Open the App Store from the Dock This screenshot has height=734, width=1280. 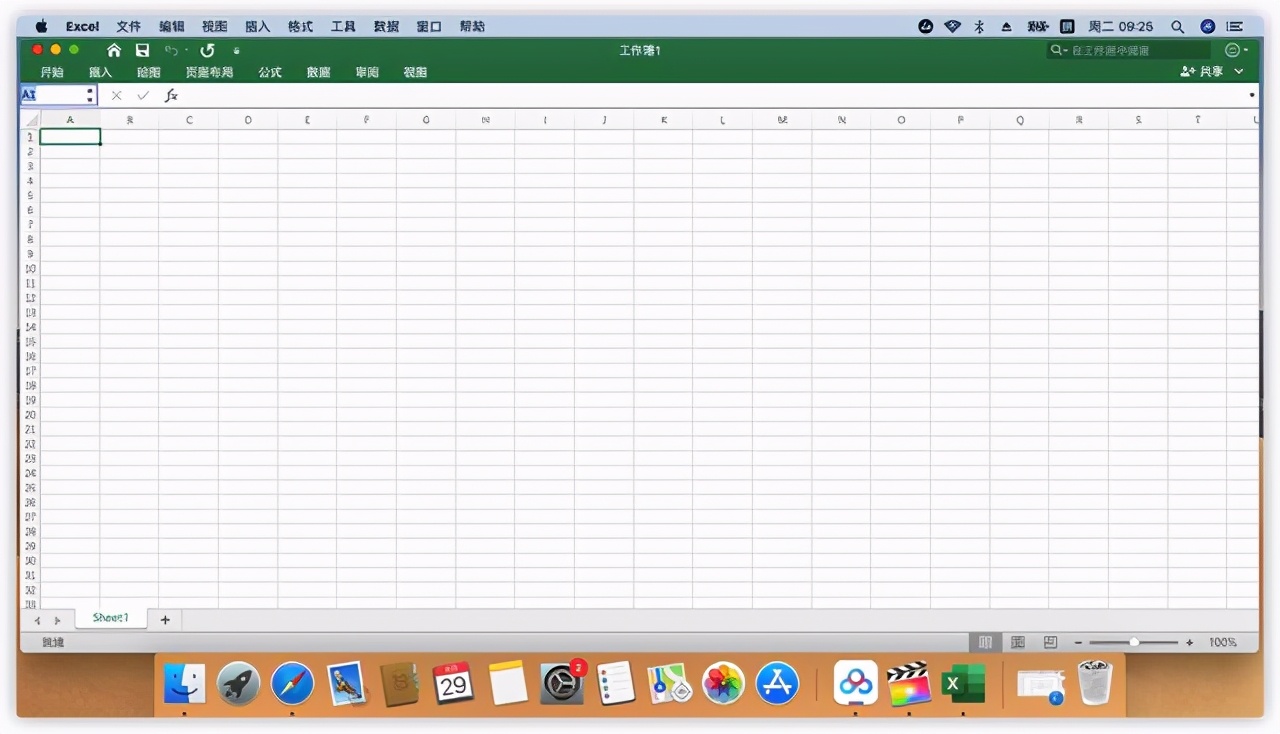tap(777, 684)
